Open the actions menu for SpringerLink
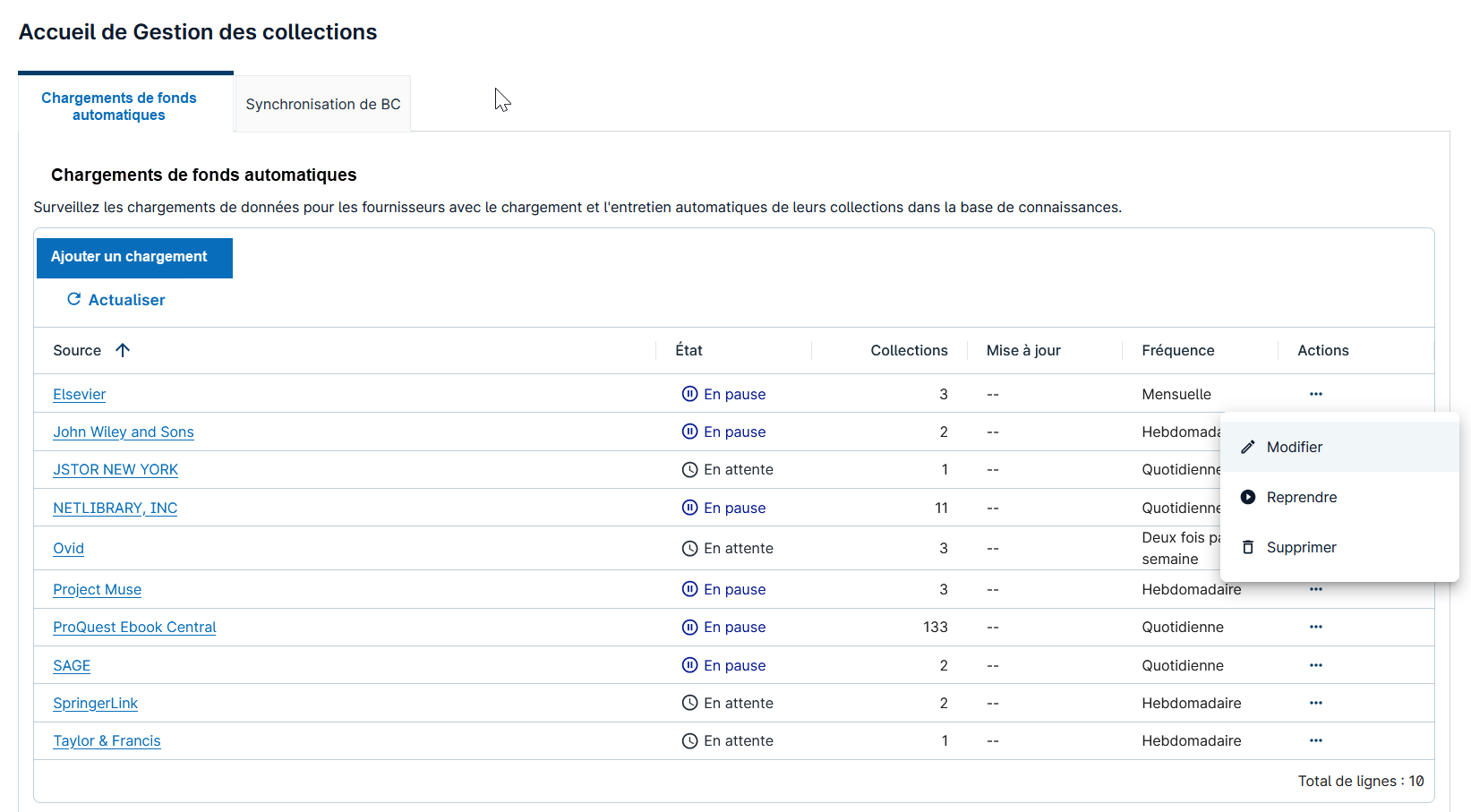Screen dimensions: 1471x812 (x=1316, y=703)
